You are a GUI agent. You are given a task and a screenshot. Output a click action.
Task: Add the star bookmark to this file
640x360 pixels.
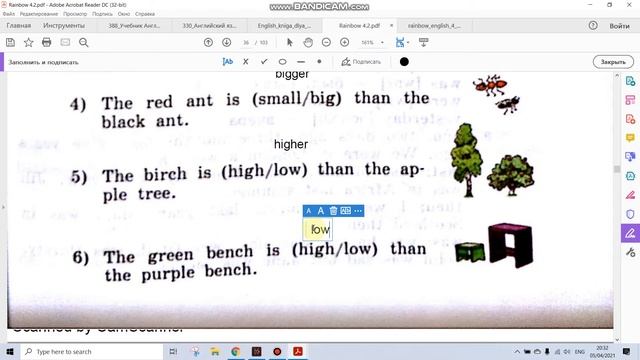28,42
